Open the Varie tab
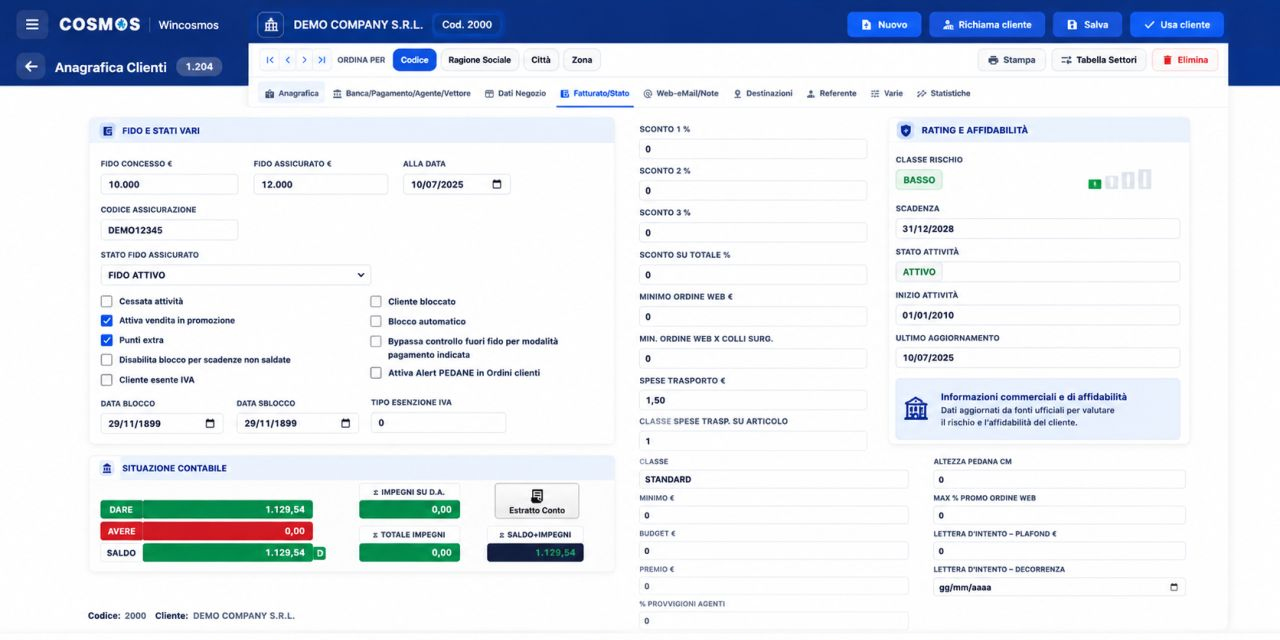Viewport: 1280px width, 640px height. click(x=886, y=93)
